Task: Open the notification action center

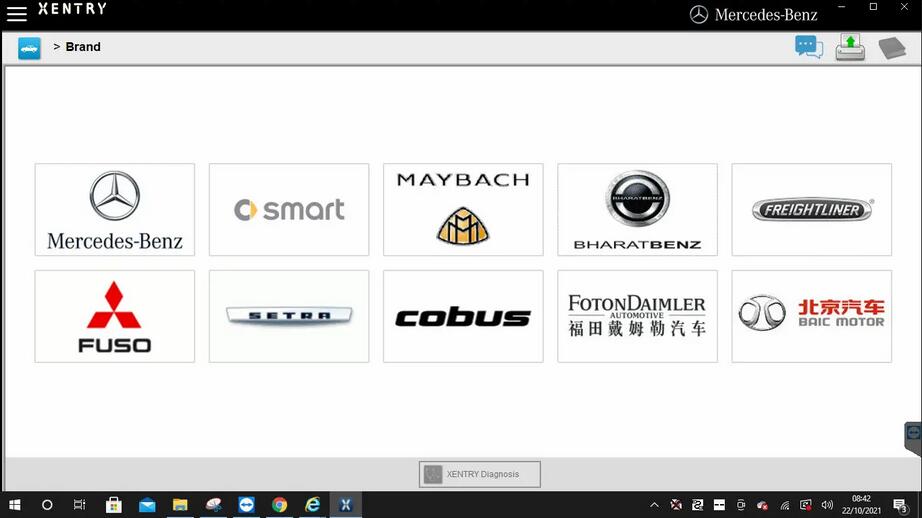Action: (900, 505)
